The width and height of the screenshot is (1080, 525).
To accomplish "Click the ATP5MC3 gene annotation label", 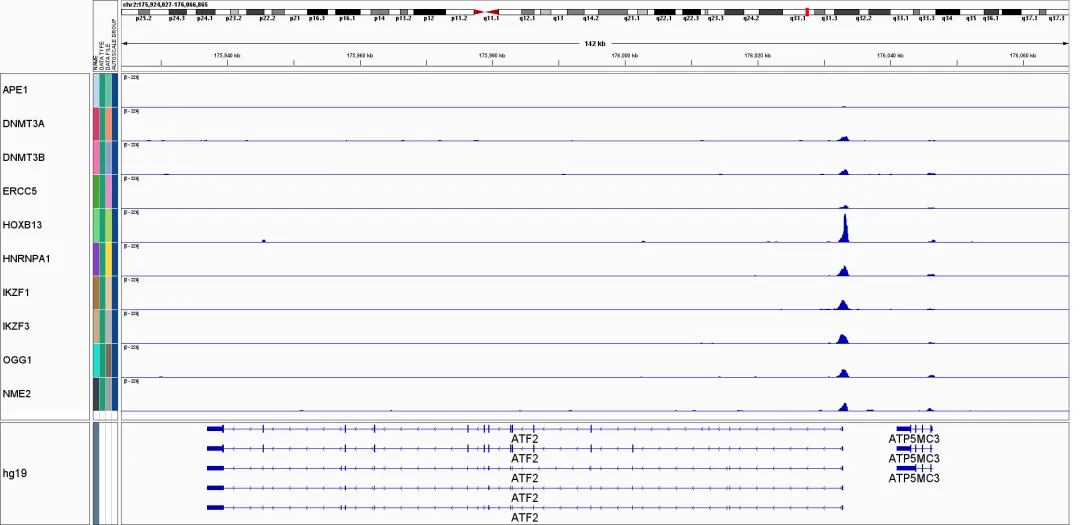I will (914, 438).
